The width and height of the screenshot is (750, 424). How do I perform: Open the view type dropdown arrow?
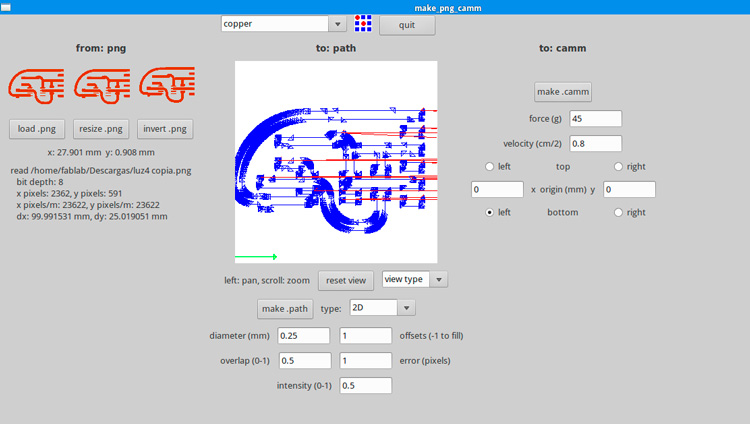tap(439, 279)
